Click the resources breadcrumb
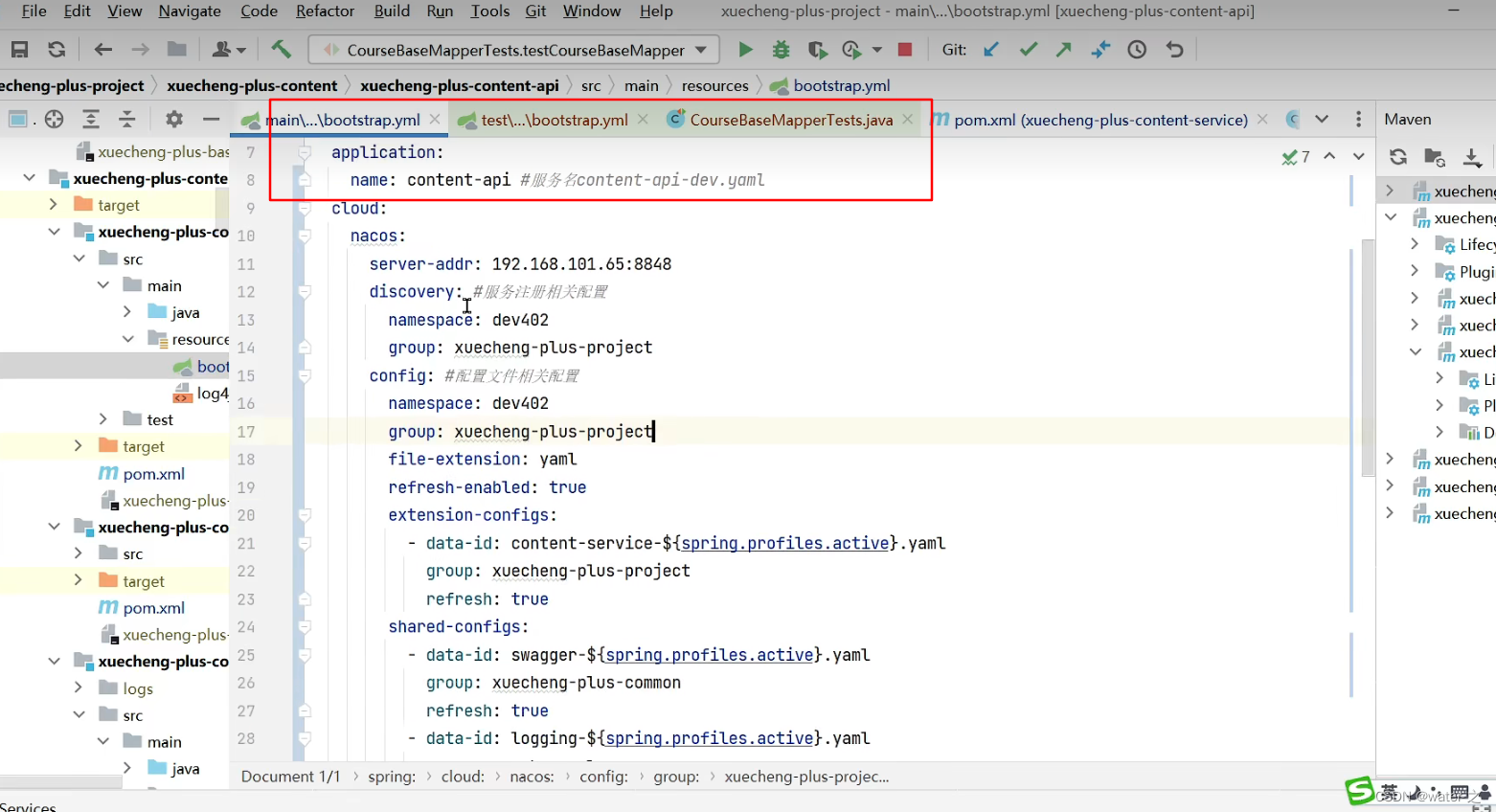This screenshot has width=1496, height=812. click(714, 86)
